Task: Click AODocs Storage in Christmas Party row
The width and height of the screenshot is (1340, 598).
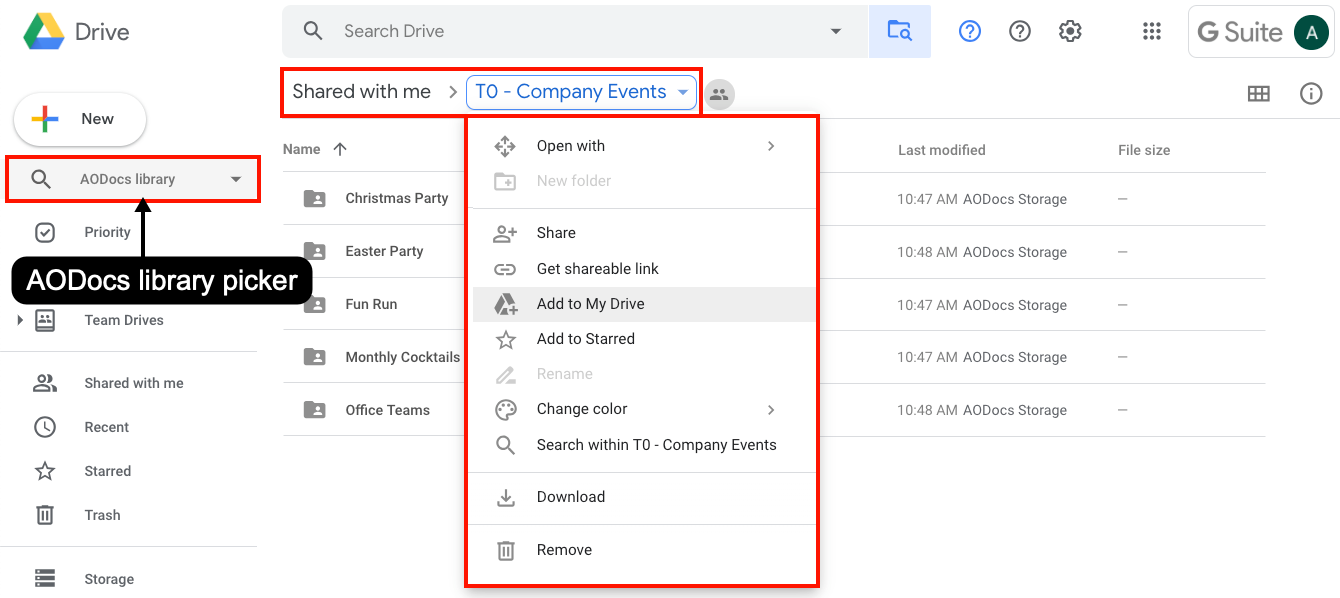Action: pos(1015,199)
